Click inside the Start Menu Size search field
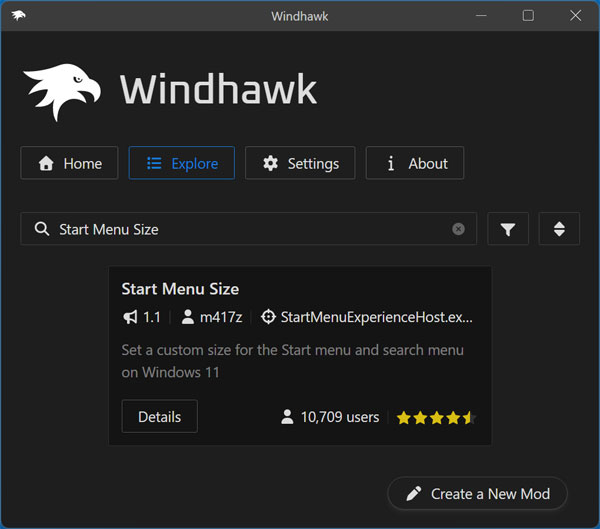Viewport: 600px width, 529px height. pyautogui.click(x=249, y=229)
